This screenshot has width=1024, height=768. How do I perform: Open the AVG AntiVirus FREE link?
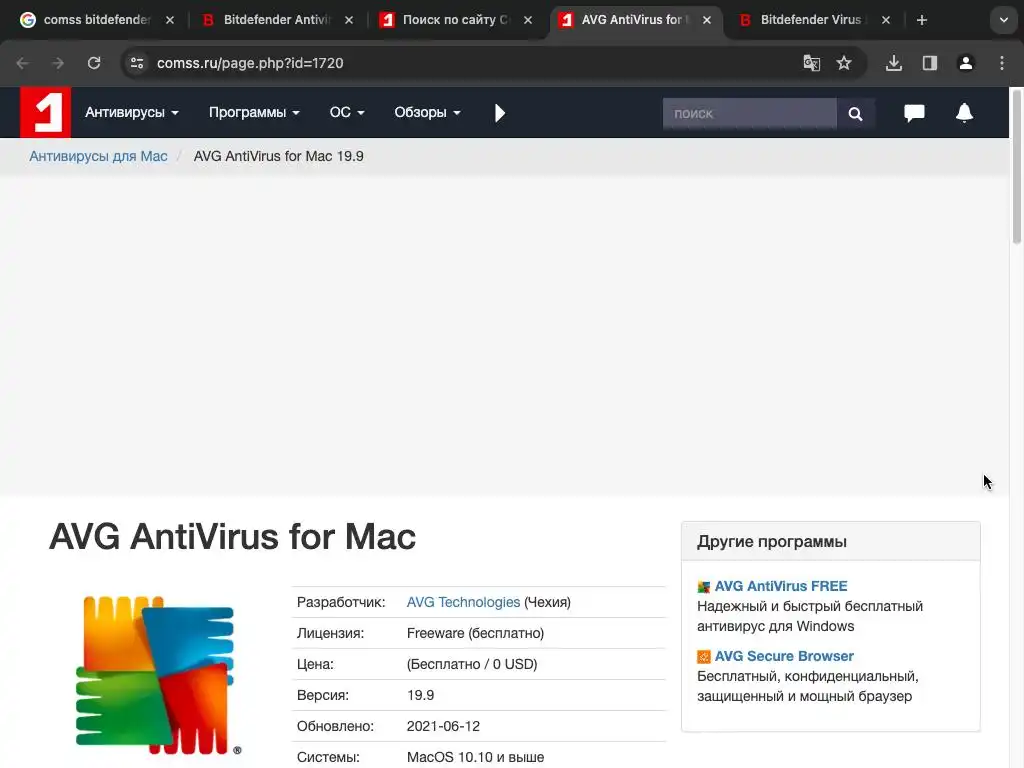pyautogui.click(x=780, y=586)
